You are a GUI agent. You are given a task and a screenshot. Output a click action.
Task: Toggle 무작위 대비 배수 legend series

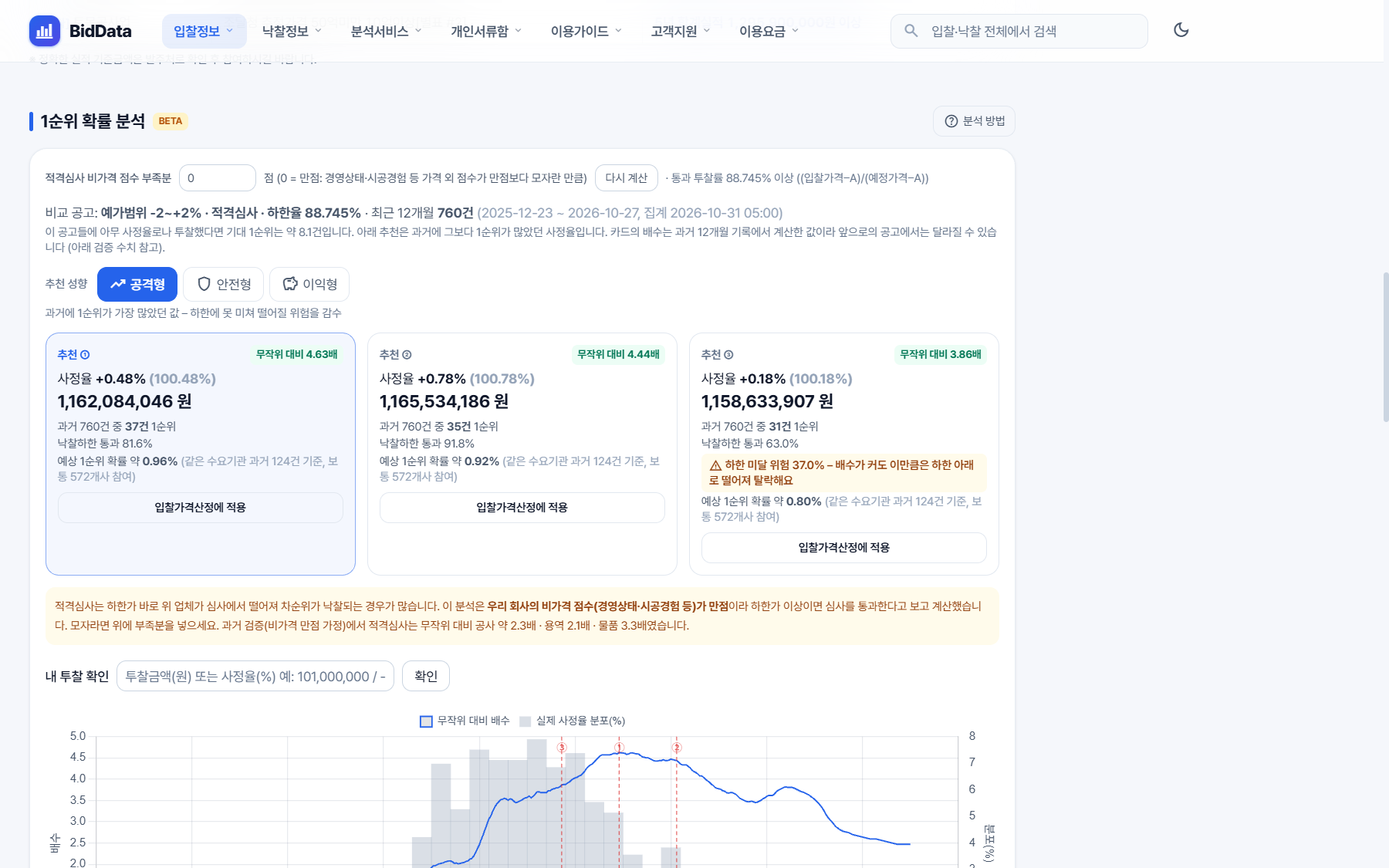465,721
